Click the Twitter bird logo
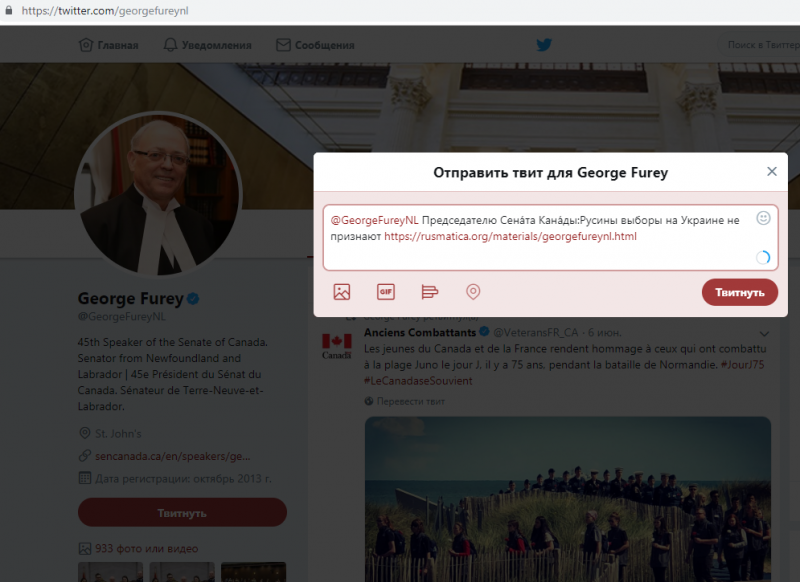 [x=544, y=45]
